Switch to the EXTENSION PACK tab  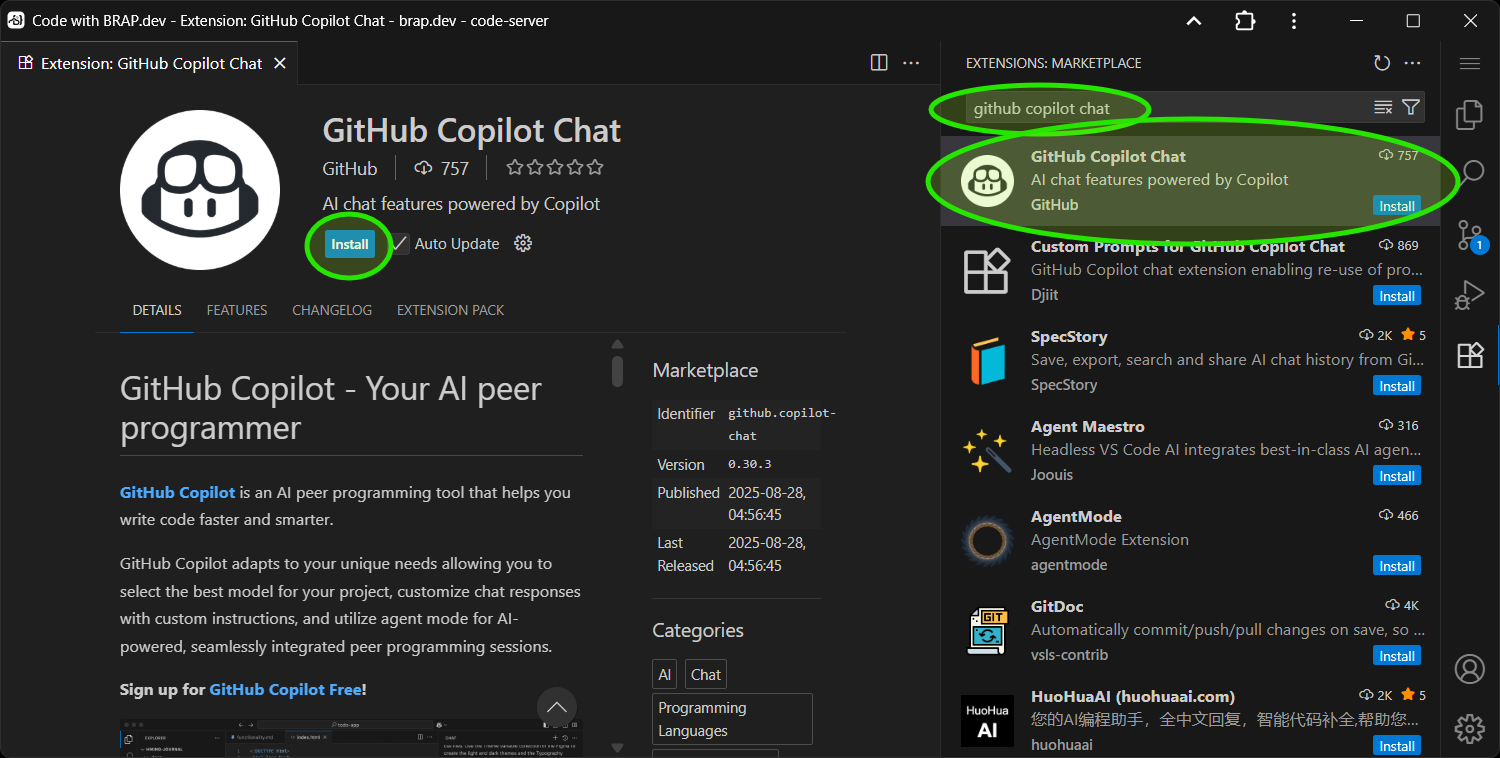pyautogui.click(x=450, y=310)
